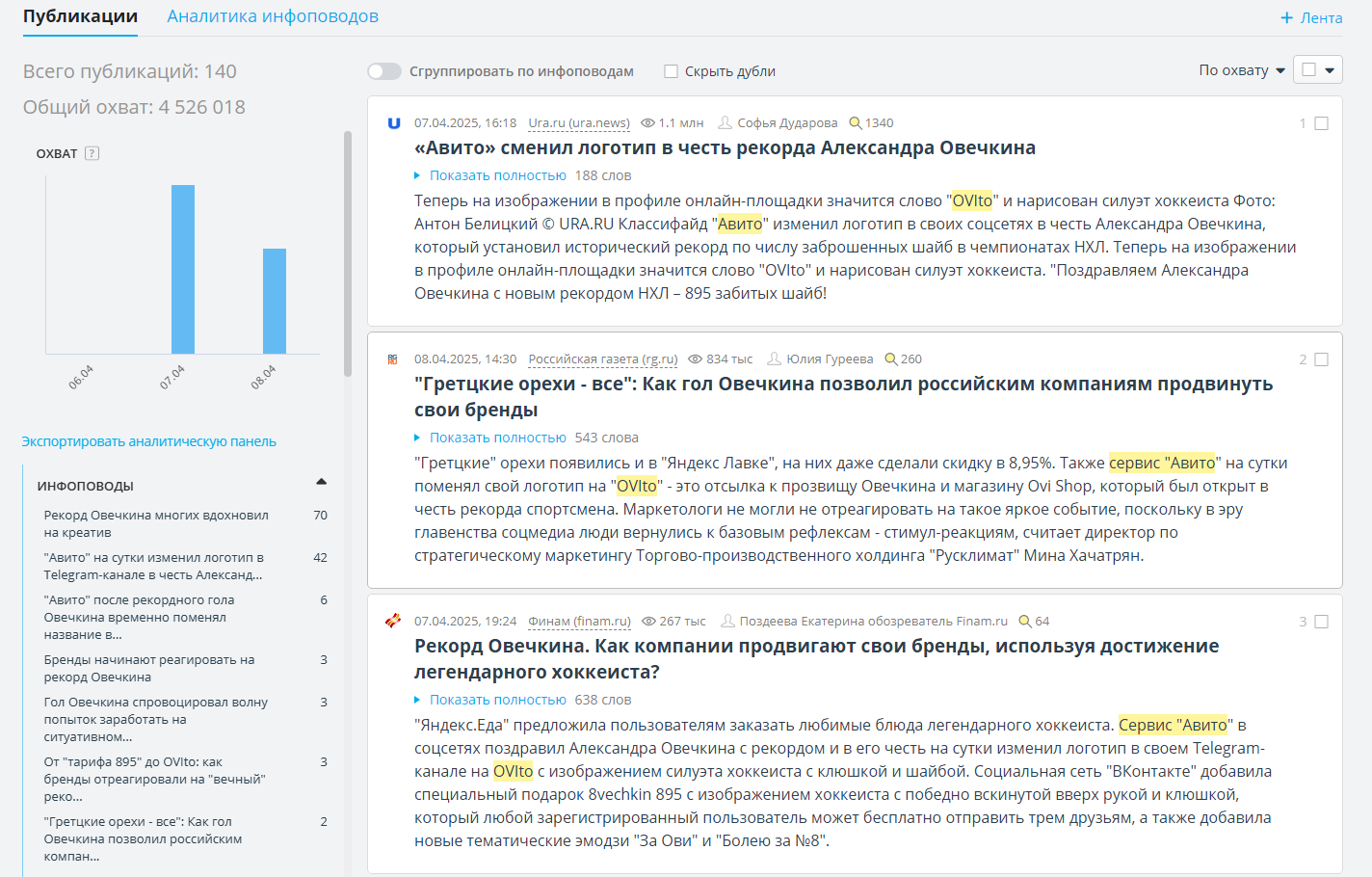Open the Рекорд Овечкина. Как компании article title
This screenshot has height=877, width=1372.
(816, 658)
